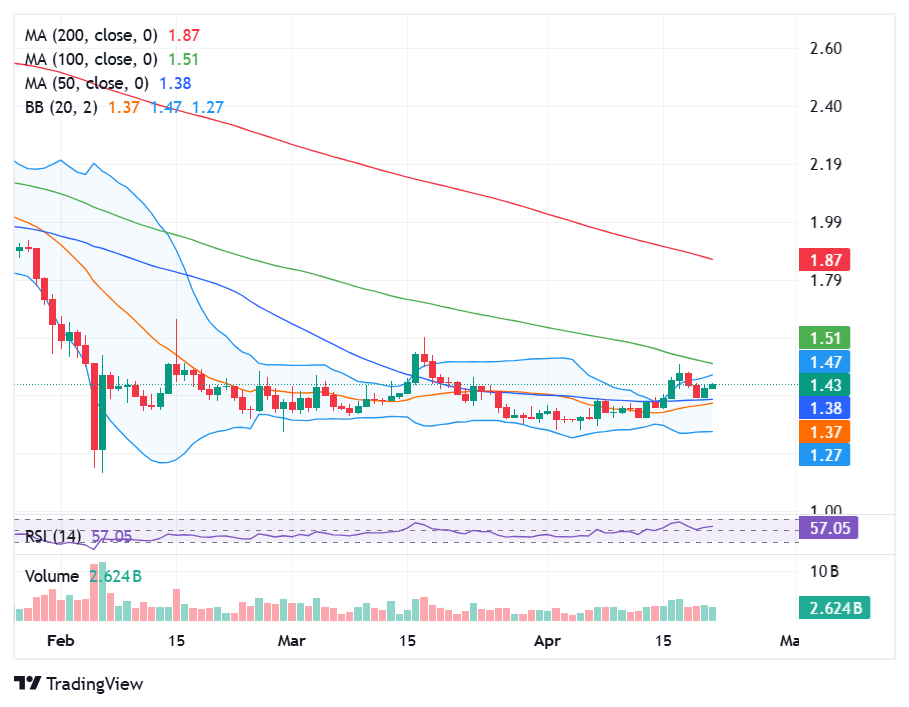
Task: Select Apr on the time axis
Action: click(x=547, y=640)
